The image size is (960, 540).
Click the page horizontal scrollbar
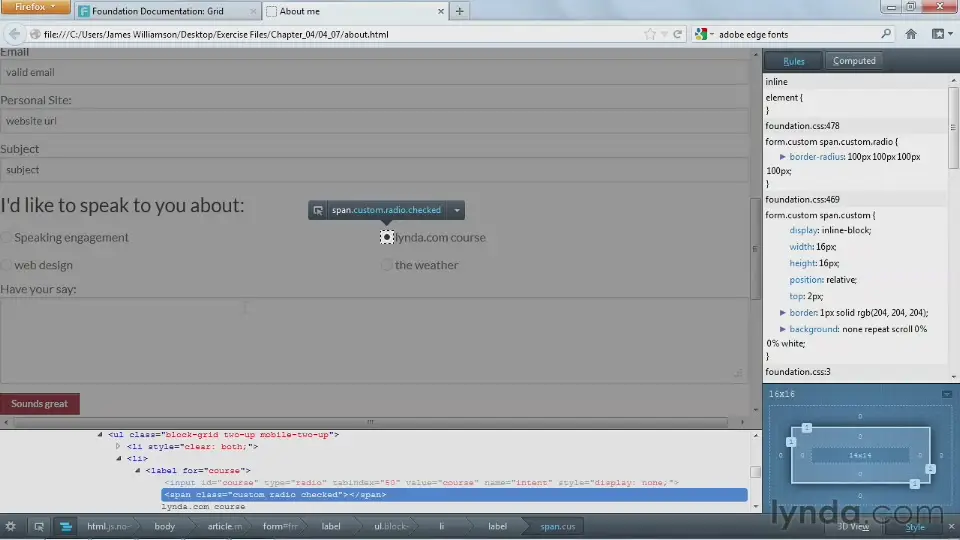coord(370,422)
